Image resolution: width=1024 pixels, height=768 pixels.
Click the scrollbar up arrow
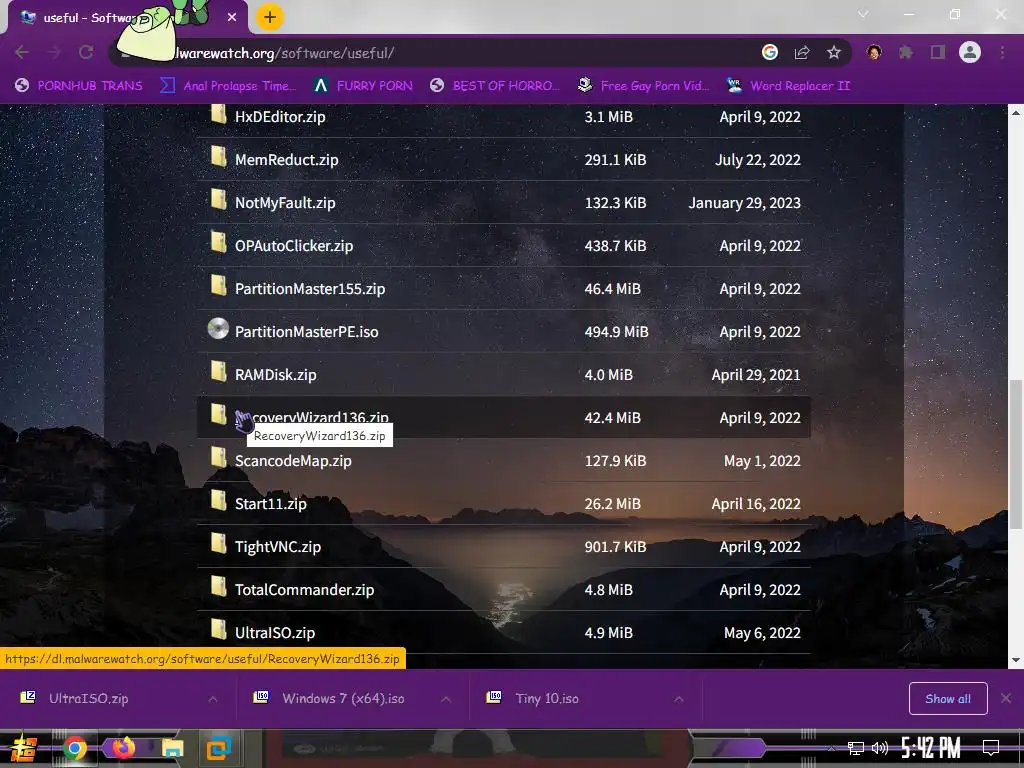1016,113
